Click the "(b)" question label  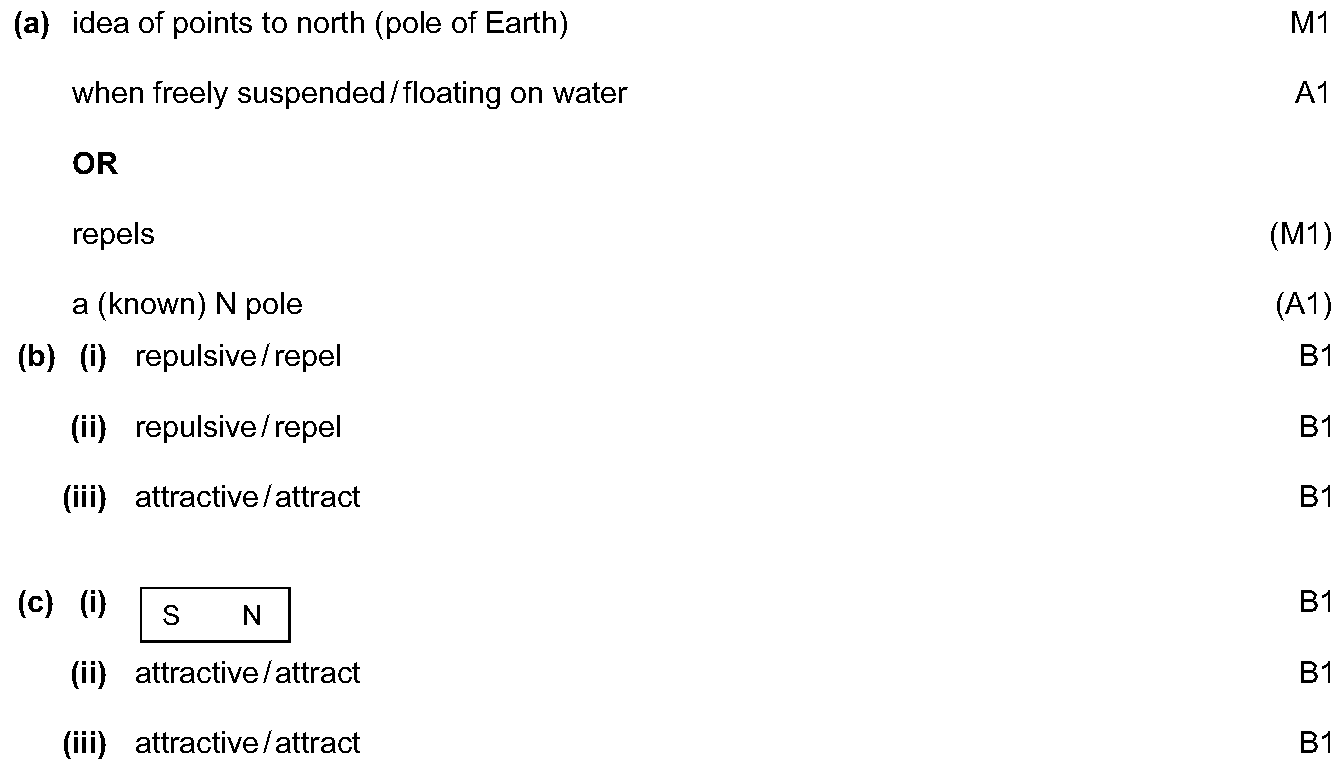point(36,357)
